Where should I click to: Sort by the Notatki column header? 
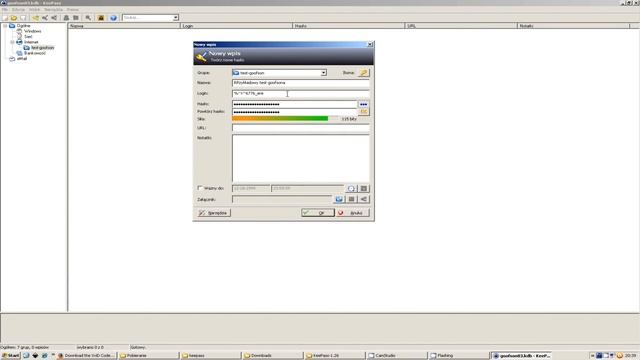coord(573,26)
